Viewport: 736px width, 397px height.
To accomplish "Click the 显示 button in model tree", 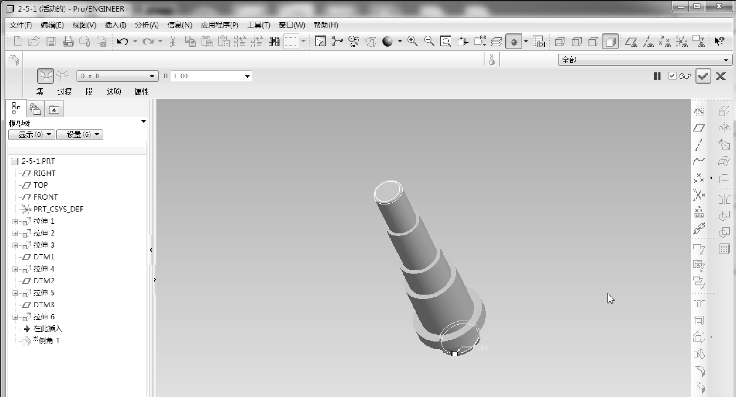I will (31, 135).
